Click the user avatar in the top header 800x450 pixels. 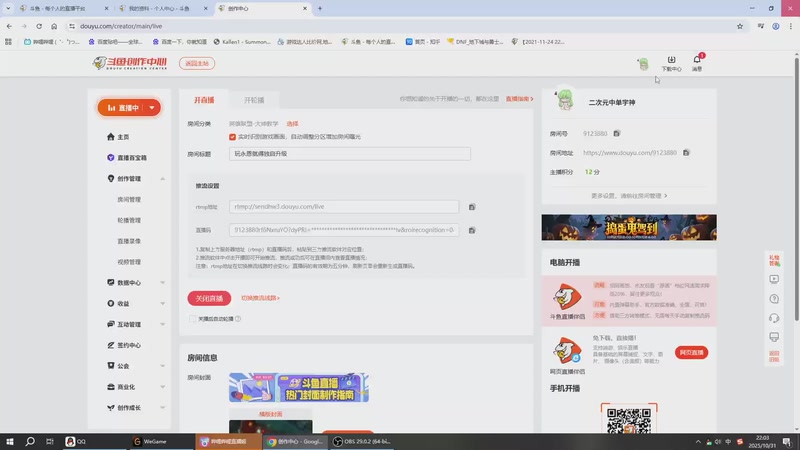click(x=643, y=64)
